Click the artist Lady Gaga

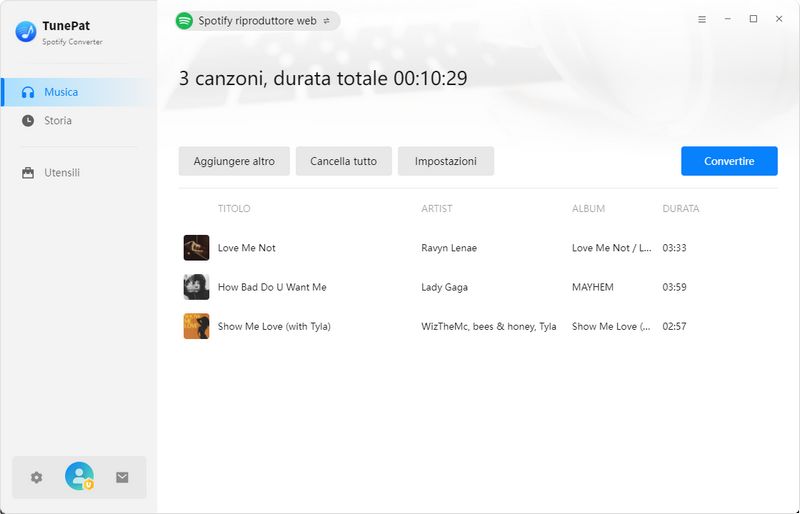coord(444,287)
